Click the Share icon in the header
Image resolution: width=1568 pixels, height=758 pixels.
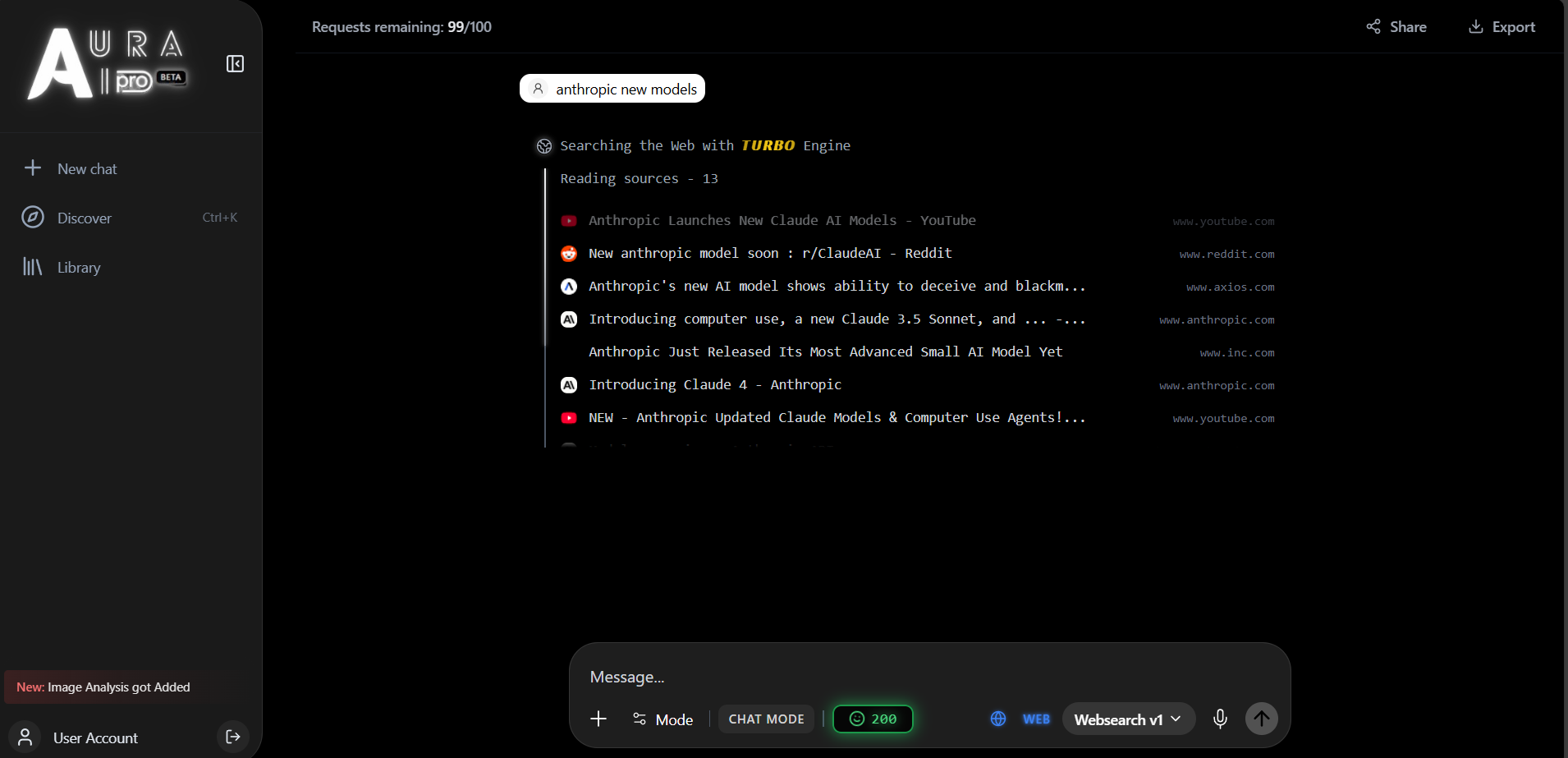pyautogui.click(x=1373, y=27)
